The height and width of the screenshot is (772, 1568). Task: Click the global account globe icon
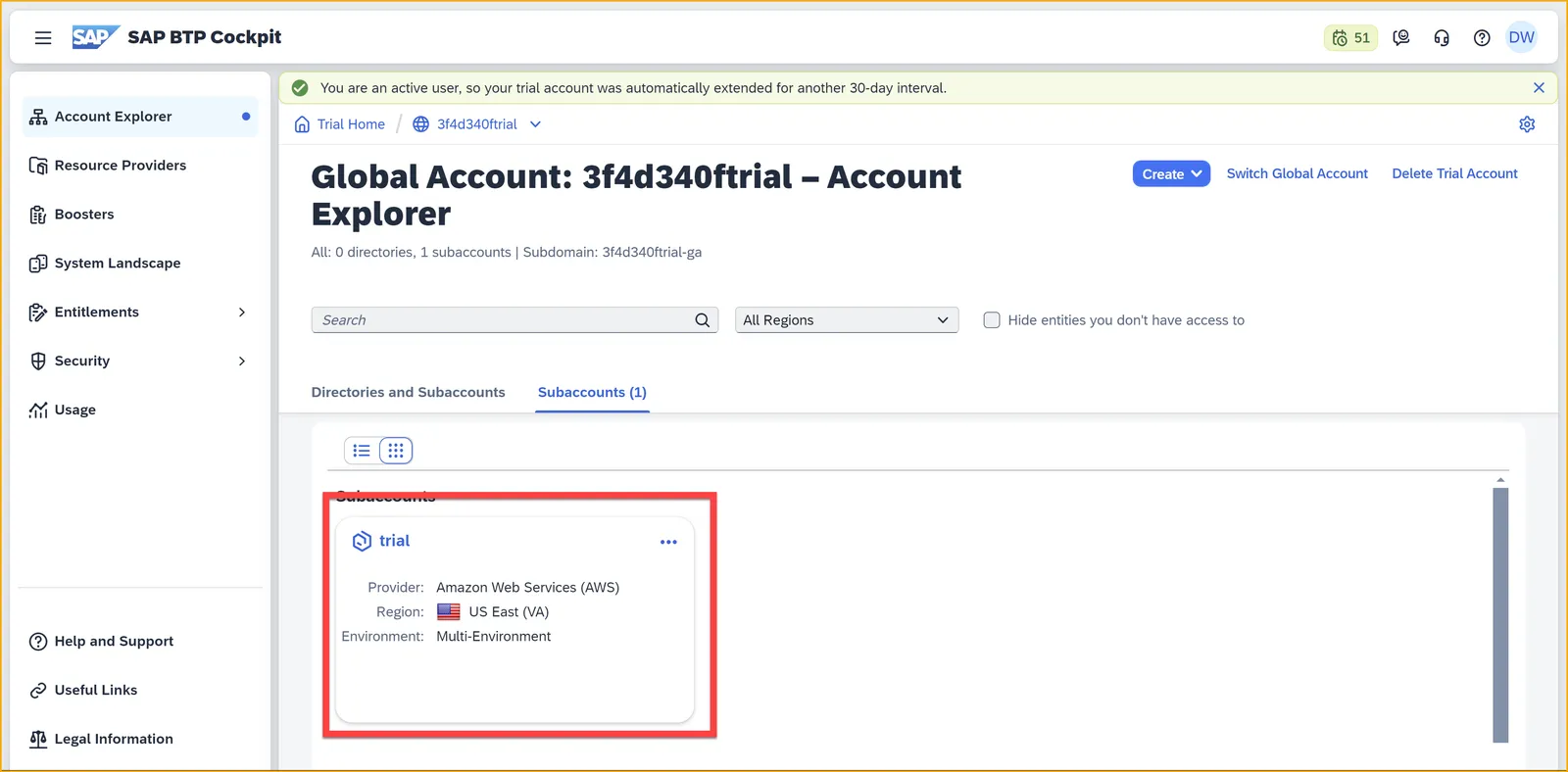[420, 124]
